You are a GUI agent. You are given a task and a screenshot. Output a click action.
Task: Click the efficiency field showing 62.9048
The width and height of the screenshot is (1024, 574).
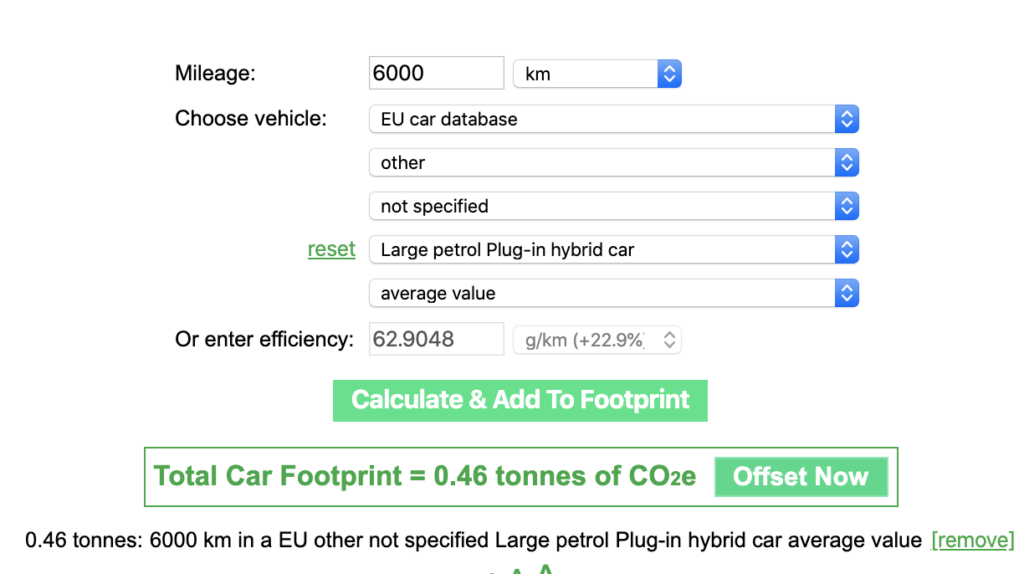pyautogui.click(x=436, y=339)
